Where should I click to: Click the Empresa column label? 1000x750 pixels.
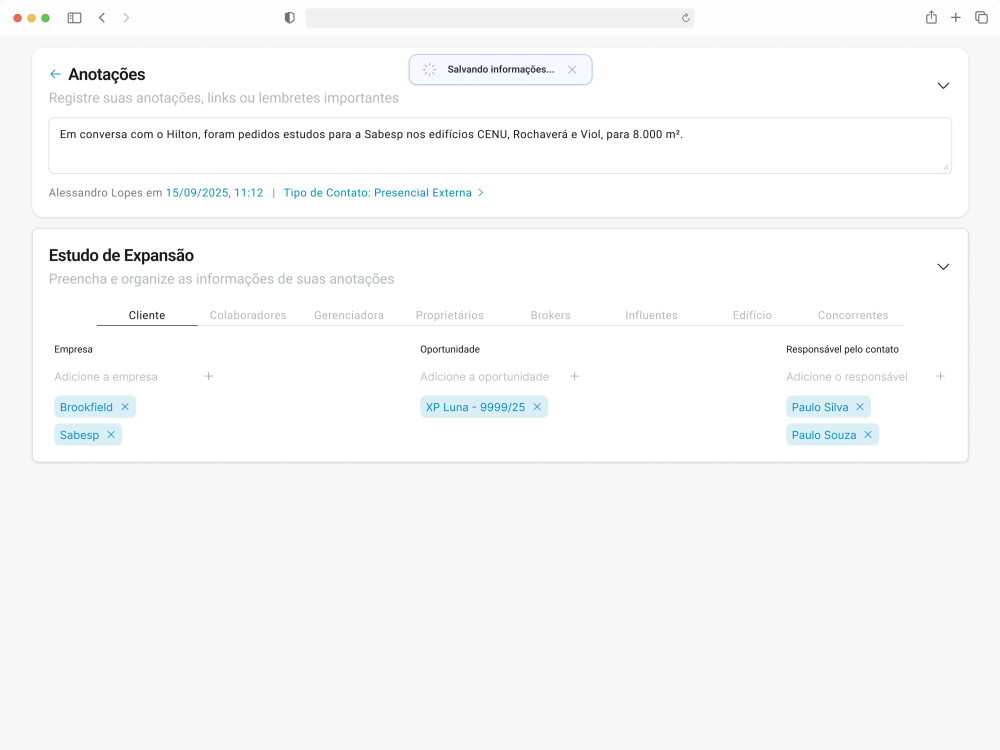[73, 349]
